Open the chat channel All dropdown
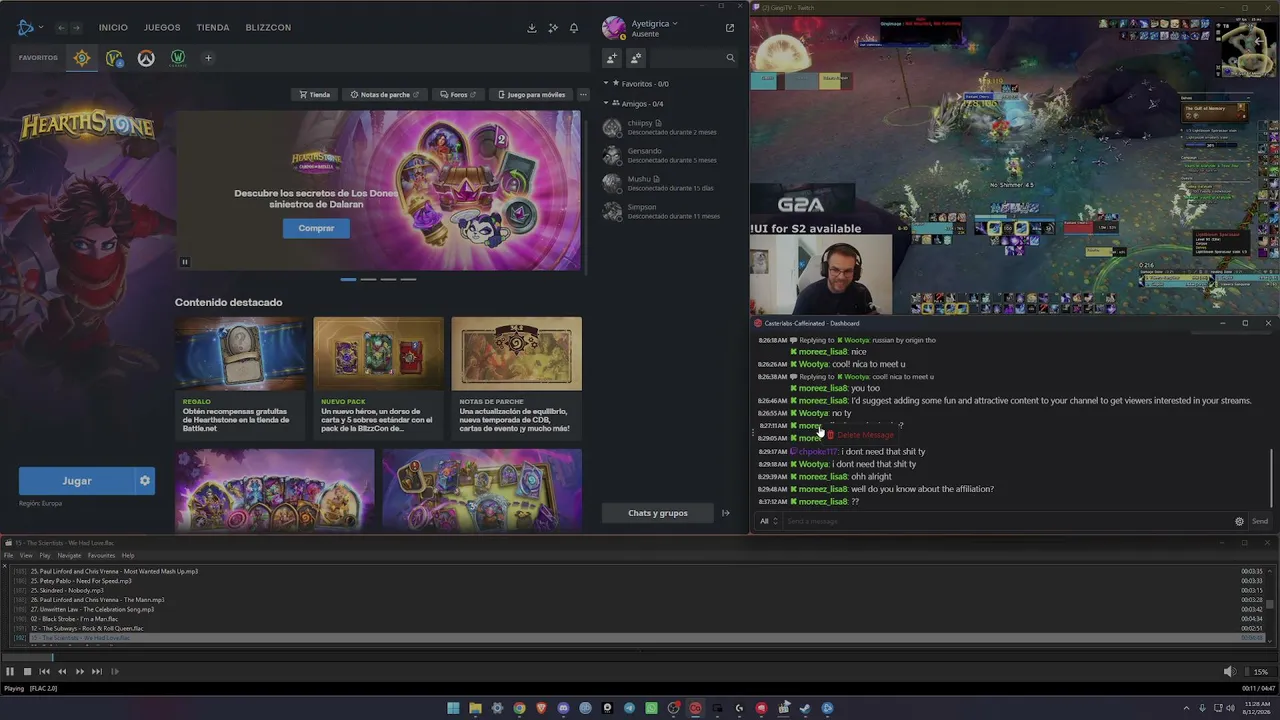This screenshot has width=1280, height=720. (768, 521)
